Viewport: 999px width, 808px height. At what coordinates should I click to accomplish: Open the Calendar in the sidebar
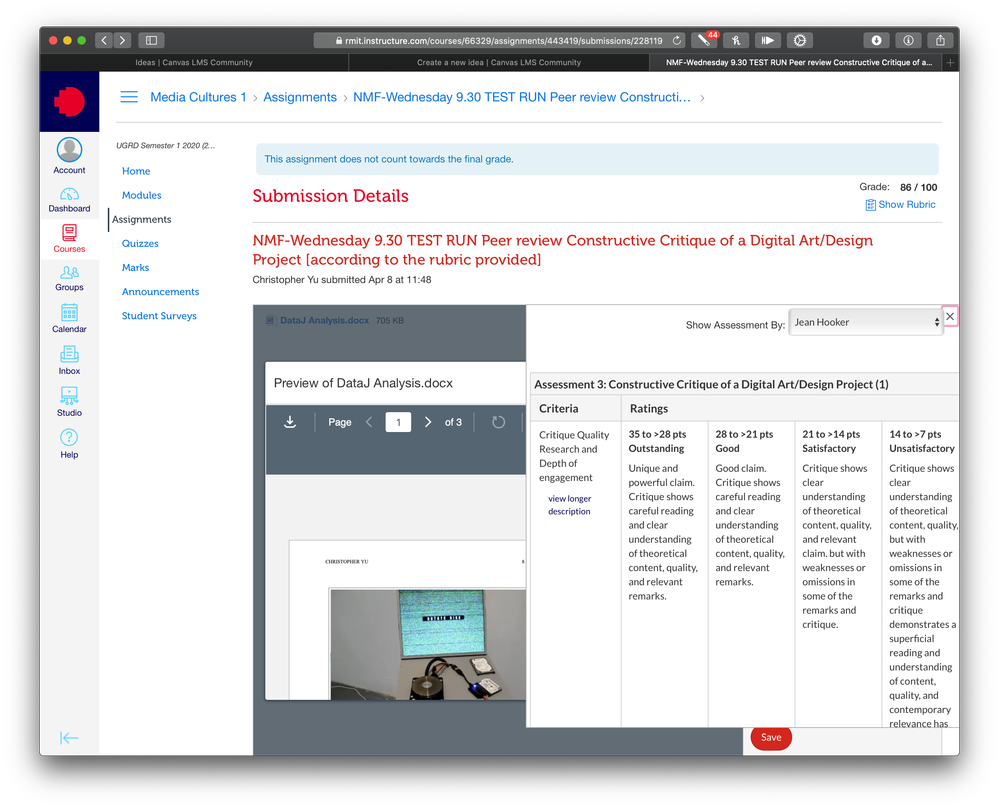[69, 318]
